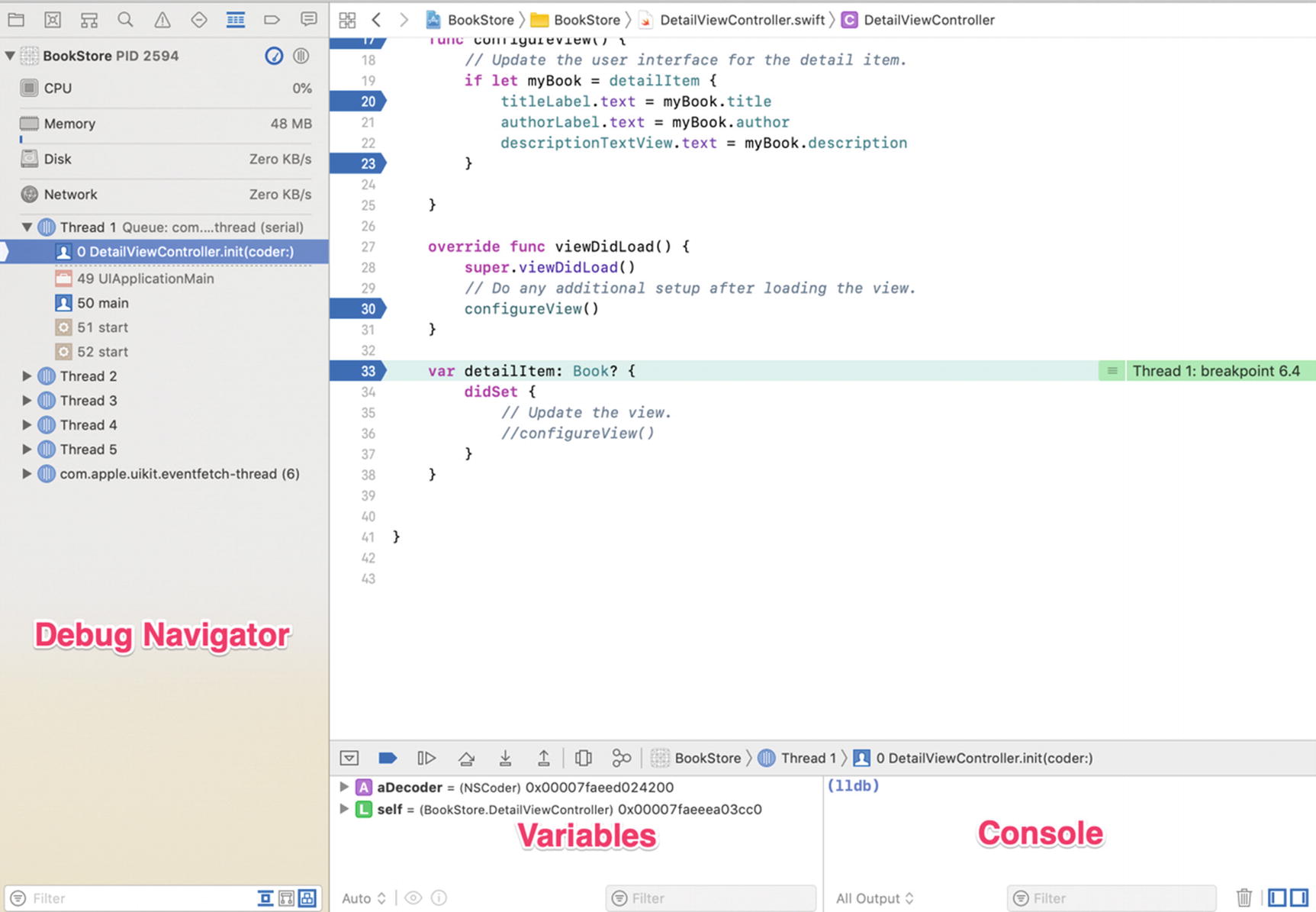Collapse the BookStore PID 2594 process

click(x=10, y=56)
